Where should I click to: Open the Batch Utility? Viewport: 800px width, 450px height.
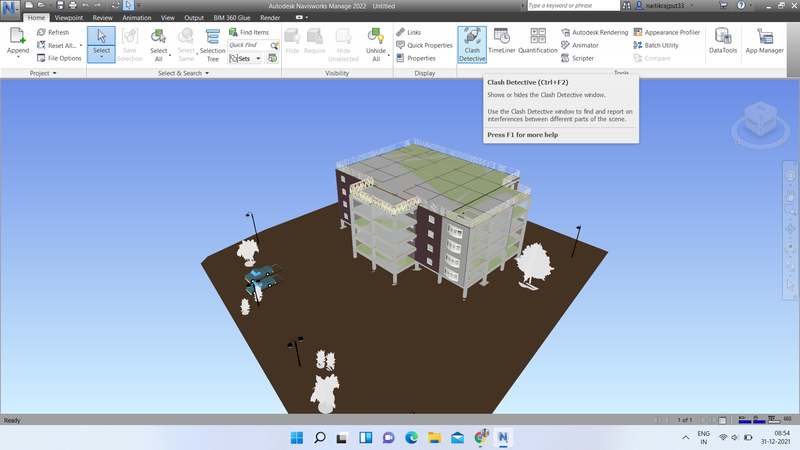pyautogui.click(x=656, y=45)
